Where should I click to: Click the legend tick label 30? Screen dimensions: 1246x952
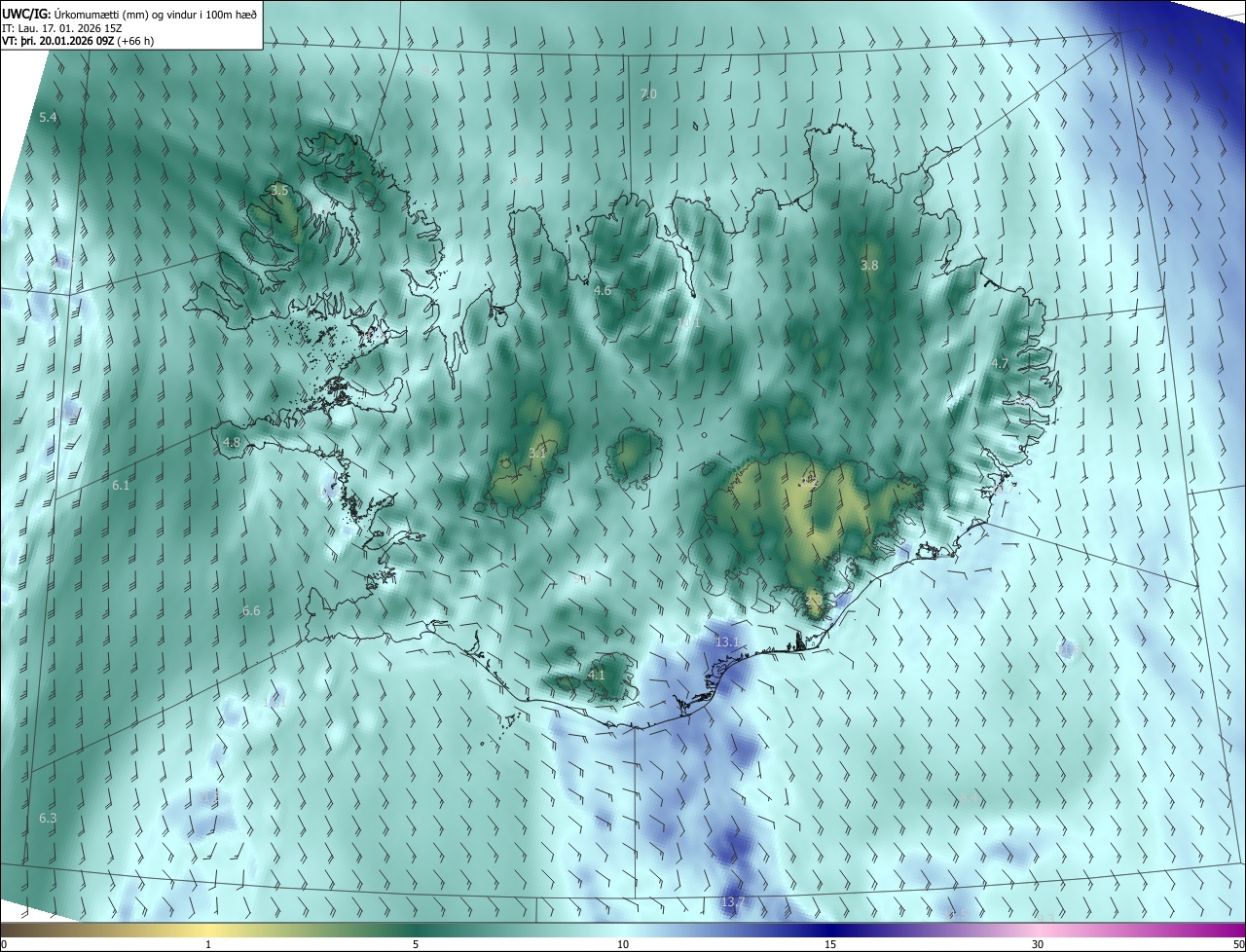tap(1038, 945)
